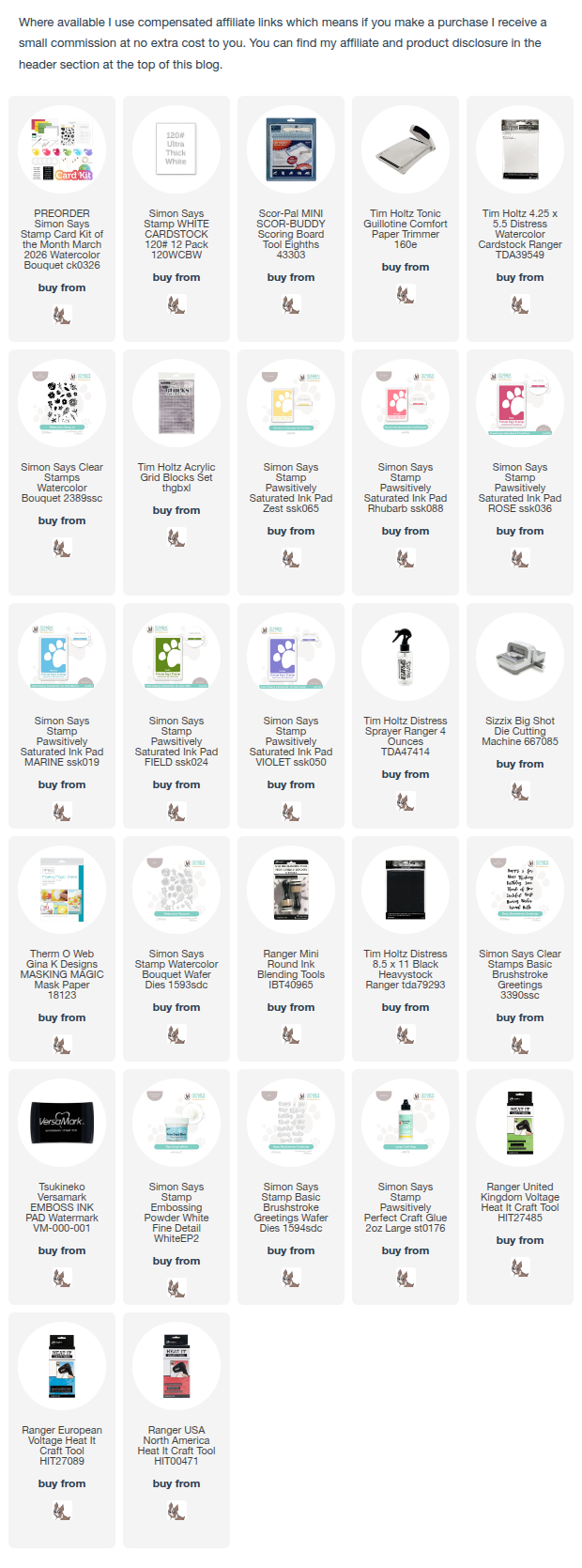Viewport: 582px width, 1568px height.
Task: Click store icon under Sizzix Big Shot machine
Action: click(x=520, y=791)
